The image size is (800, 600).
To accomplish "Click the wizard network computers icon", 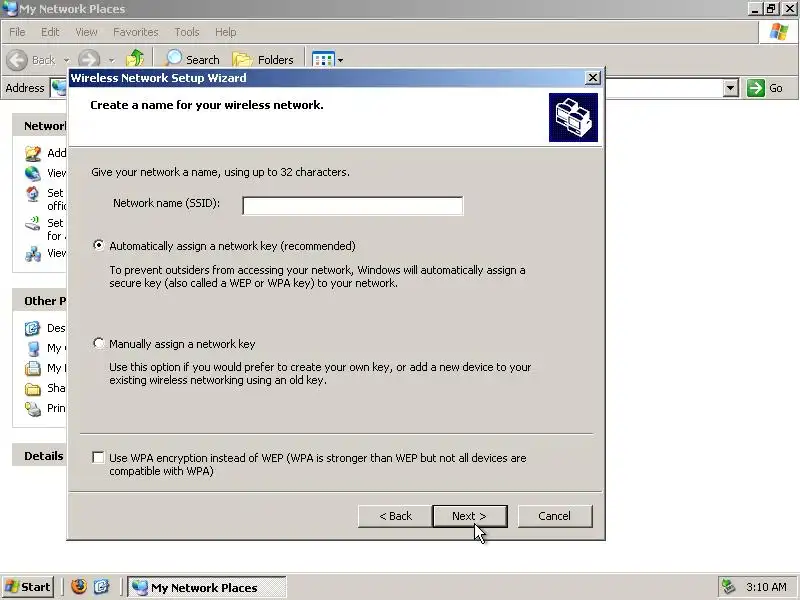I will [573, 117].
